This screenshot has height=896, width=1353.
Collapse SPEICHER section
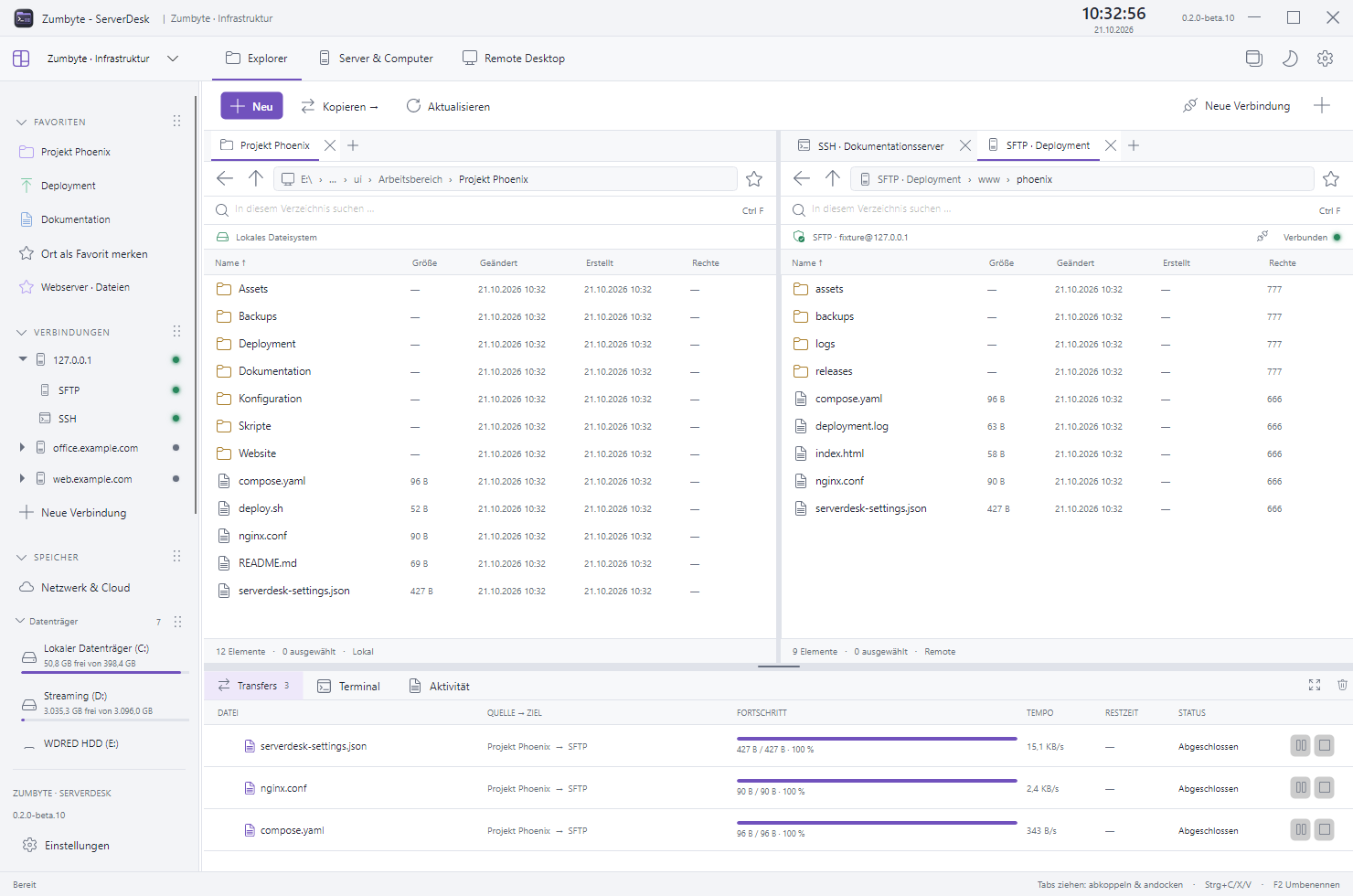tap(22, 557)
